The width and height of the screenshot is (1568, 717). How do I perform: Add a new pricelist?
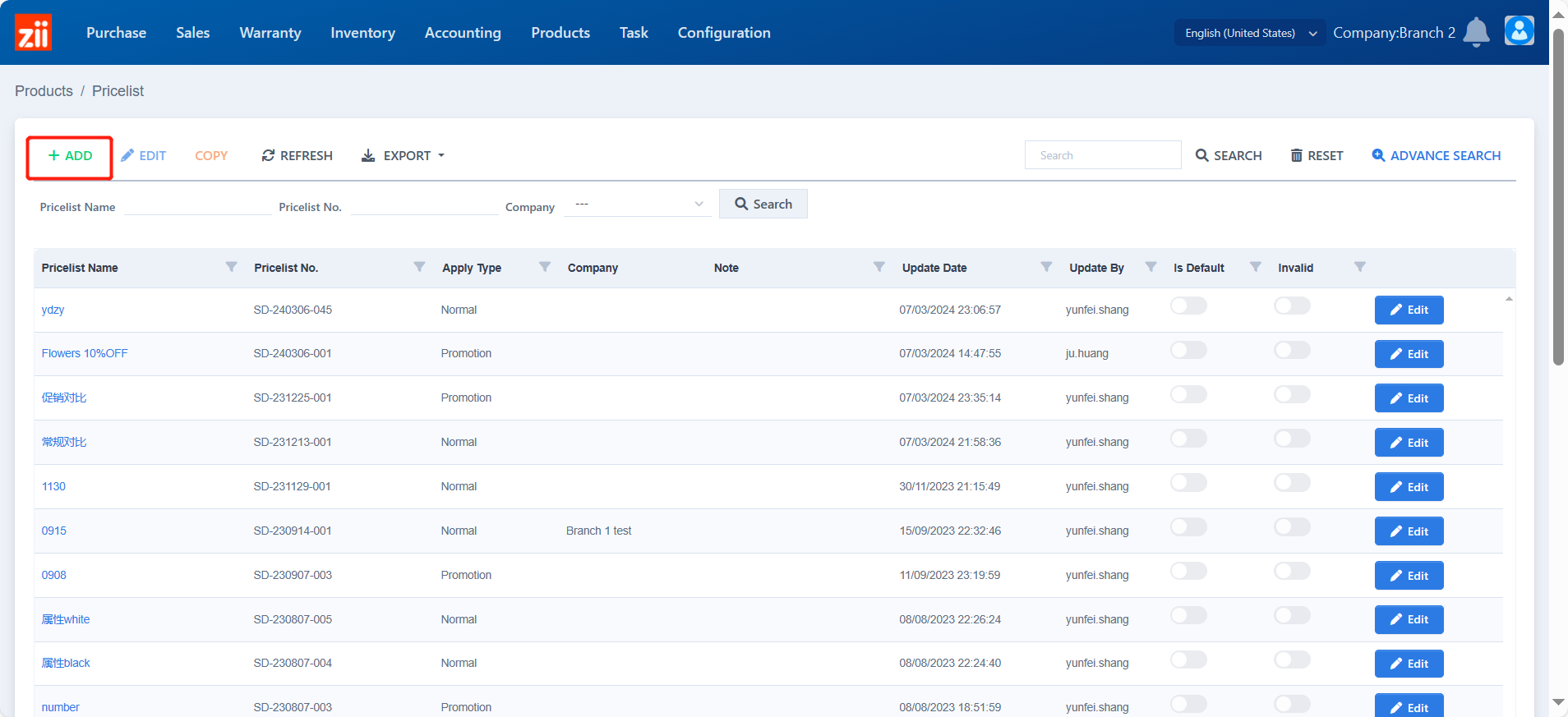[x=70, y=156]
